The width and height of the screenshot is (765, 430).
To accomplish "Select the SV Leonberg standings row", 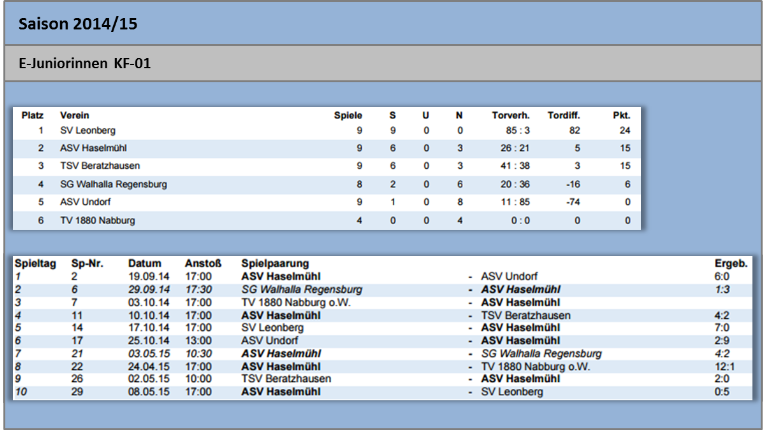I will (x=327, y=131).
